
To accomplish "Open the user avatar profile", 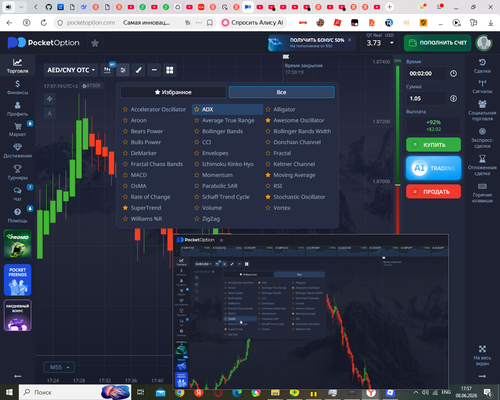I will (484, 43).
